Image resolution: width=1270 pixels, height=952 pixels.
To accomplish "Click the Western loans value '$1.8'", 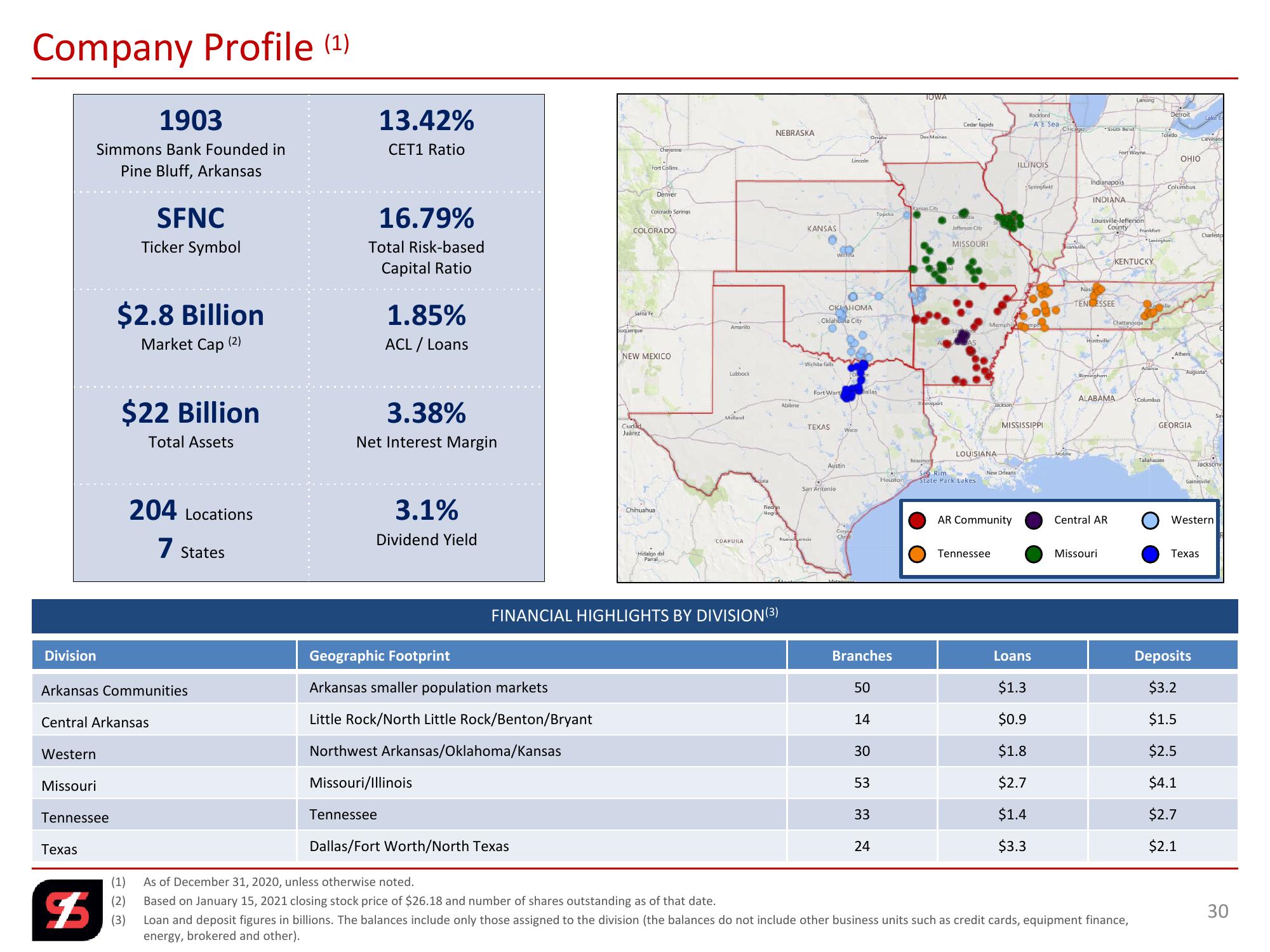I will 1012,751.
